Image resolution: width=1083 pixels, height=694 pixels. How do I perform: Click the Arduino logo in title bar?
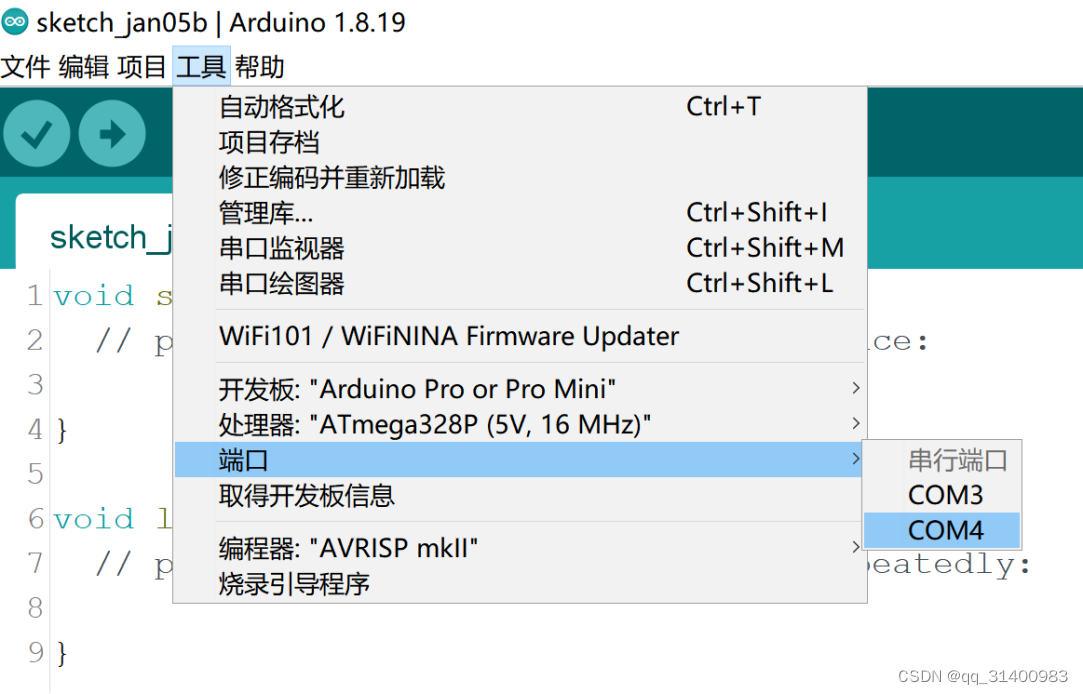[x=15, y=22]
